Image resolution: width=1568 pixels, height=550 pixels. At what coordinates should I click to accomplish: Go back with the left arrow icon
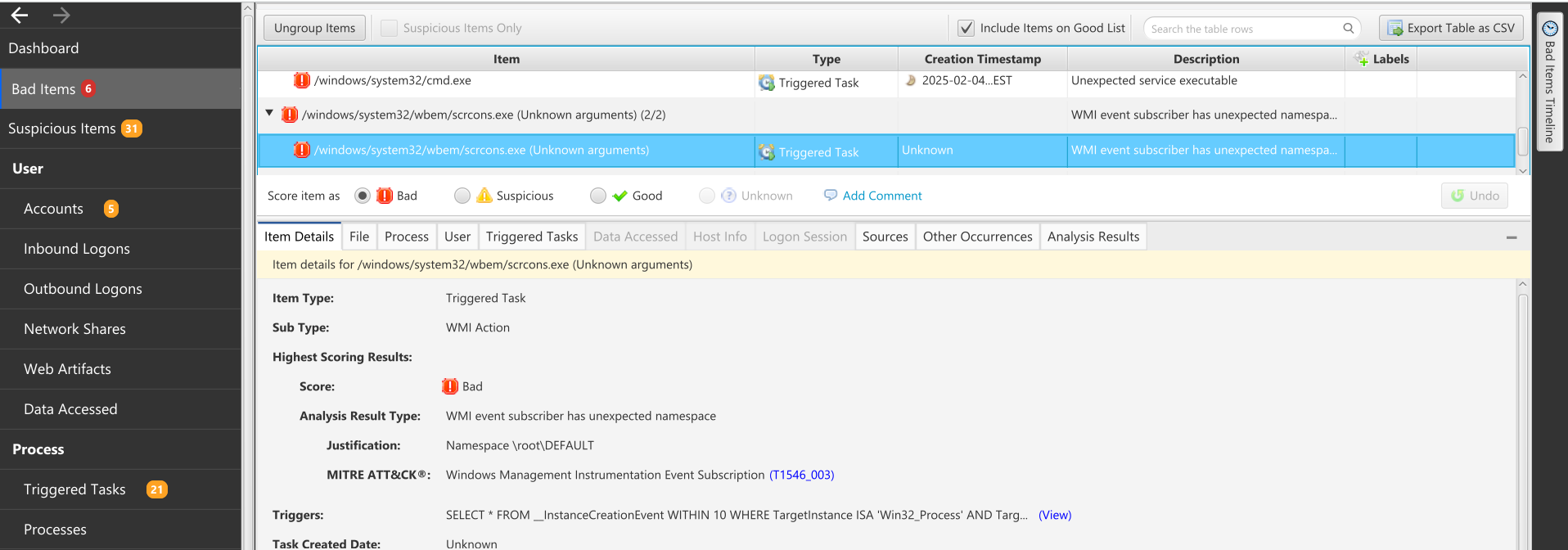point(20,15)
